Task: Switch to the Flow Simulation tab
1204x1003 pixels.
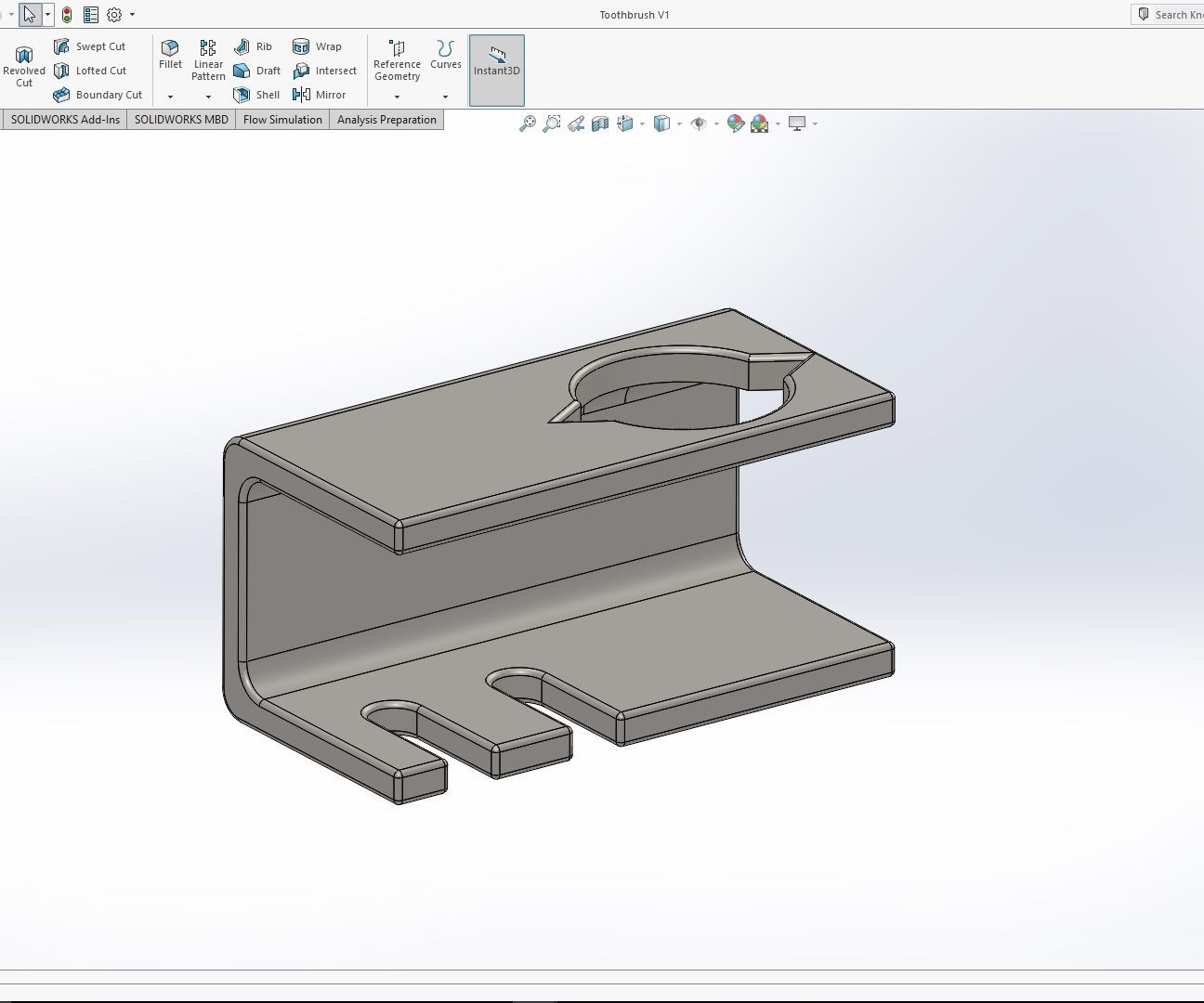Action: 282,120
